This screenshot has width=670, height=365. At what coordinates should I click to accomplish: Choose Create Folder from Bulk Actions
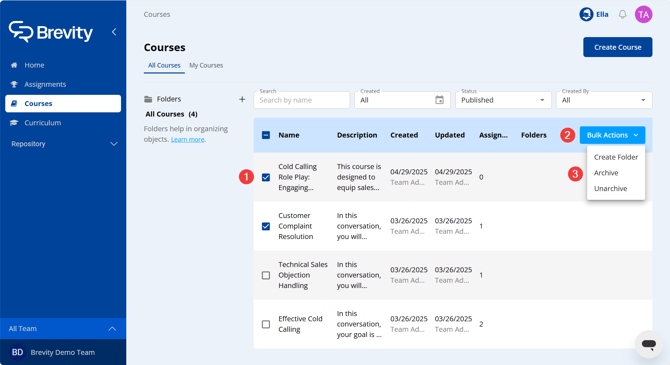616,157
